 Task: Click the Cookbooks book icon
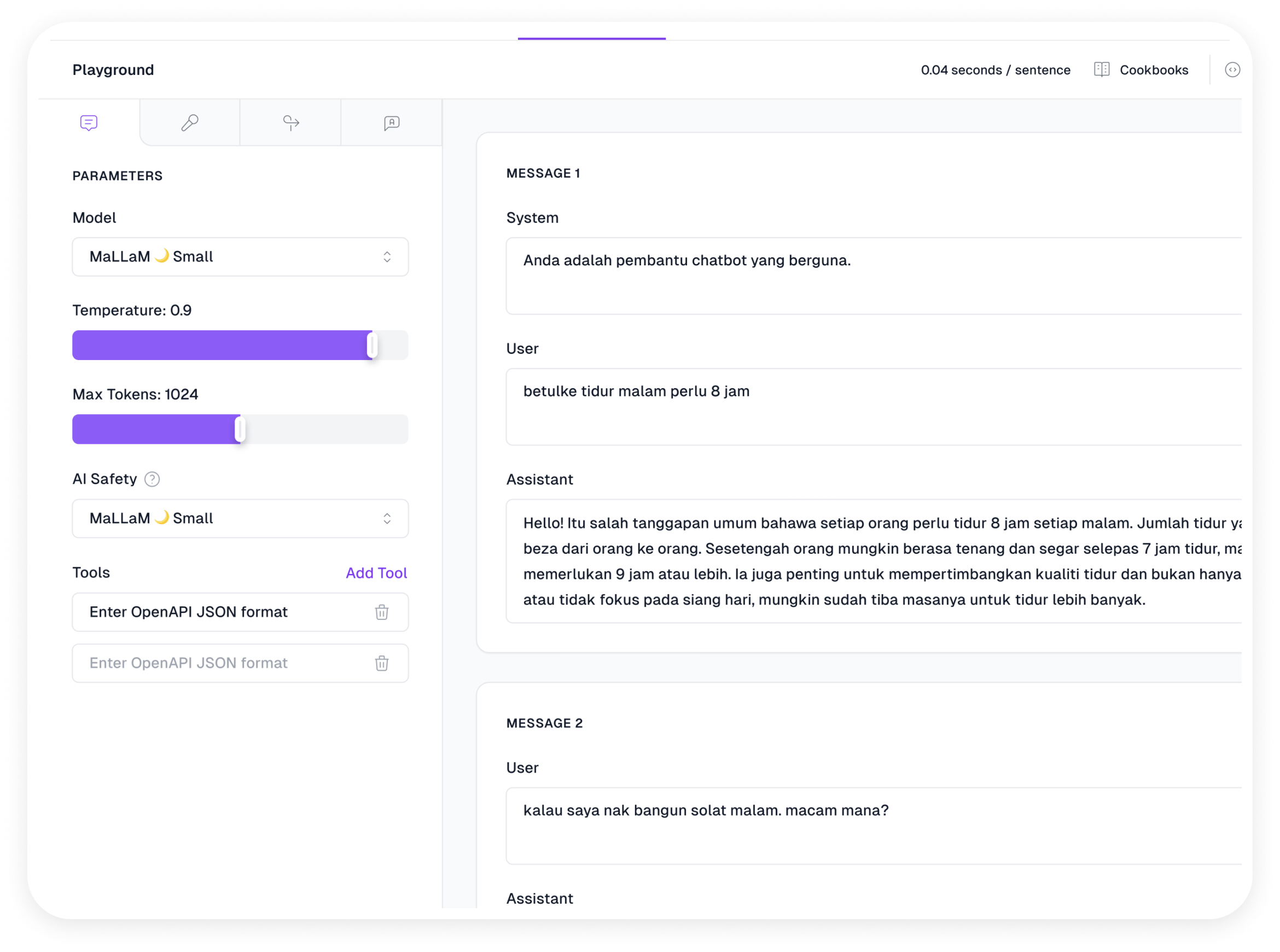coord(1102,69)
